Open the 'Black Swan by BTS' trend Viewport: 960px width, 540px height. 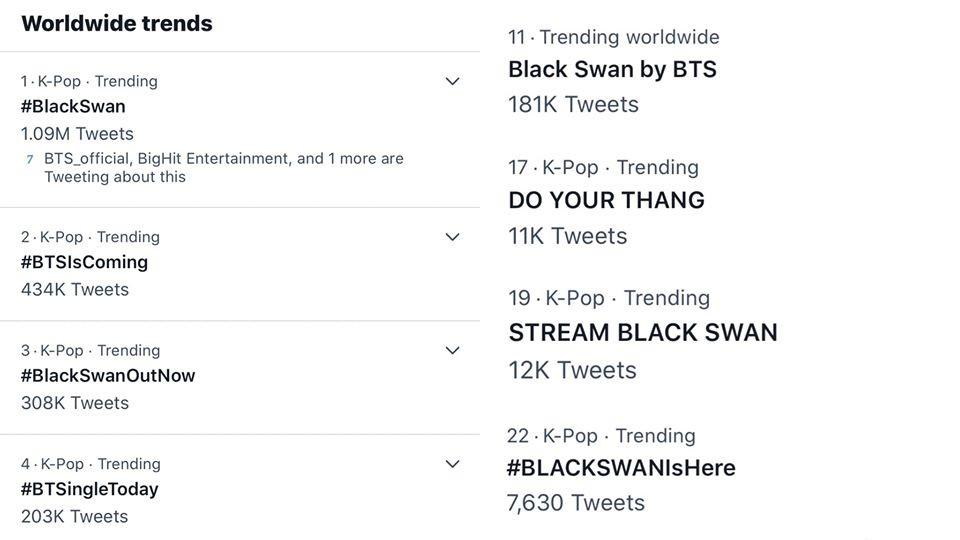pos(612,70)
